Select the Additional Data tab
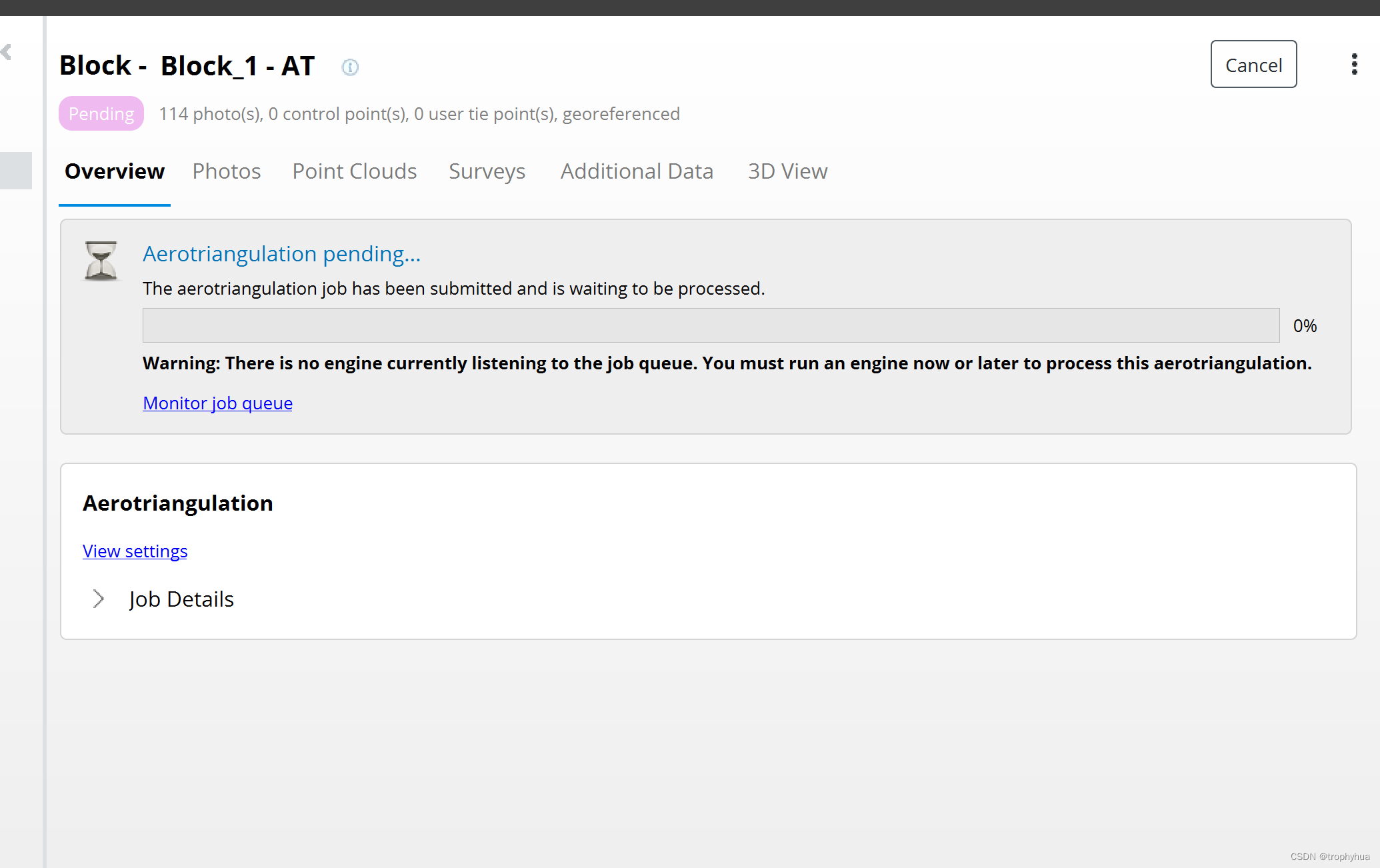The image size is (1380, 868). click(x=637, y=171)
